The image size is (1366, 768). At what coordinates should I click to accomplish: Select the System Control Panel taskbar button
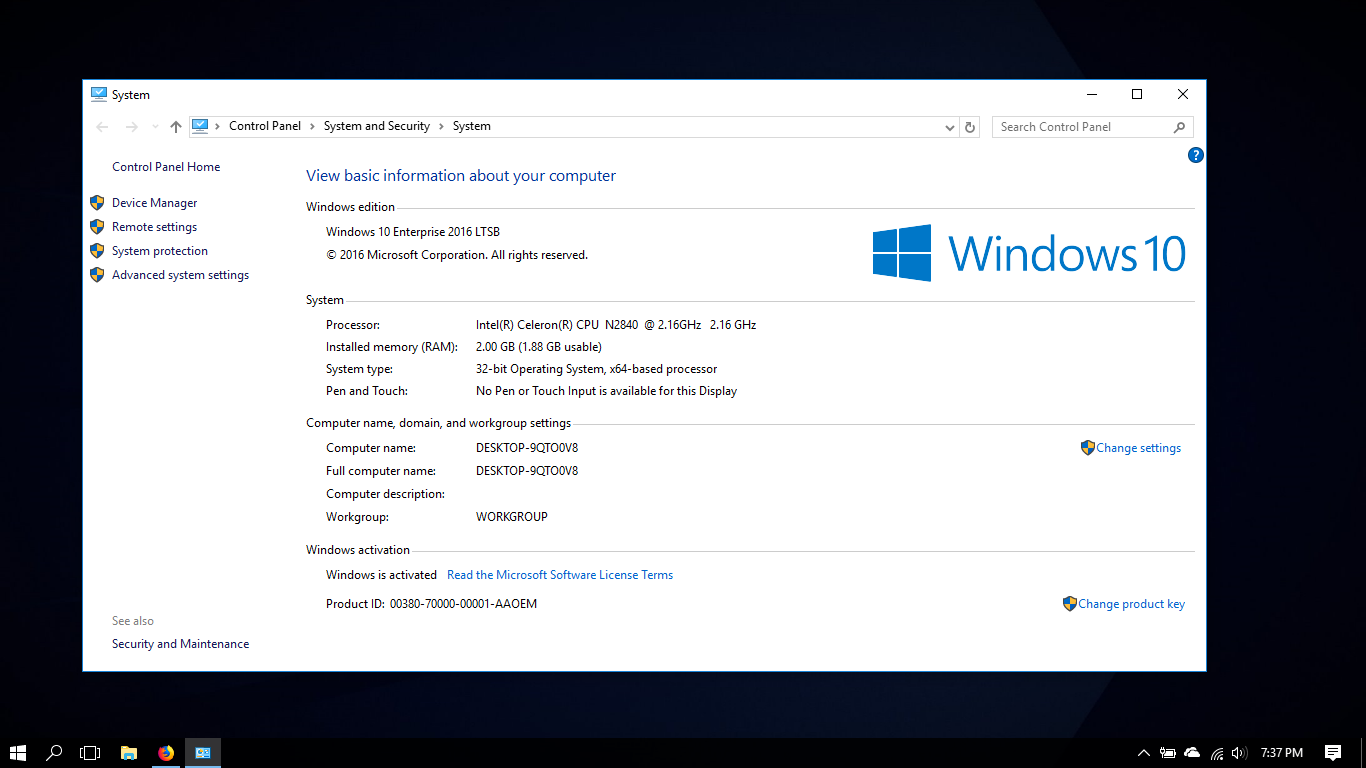pyautogui.click(x=203, y=753)
